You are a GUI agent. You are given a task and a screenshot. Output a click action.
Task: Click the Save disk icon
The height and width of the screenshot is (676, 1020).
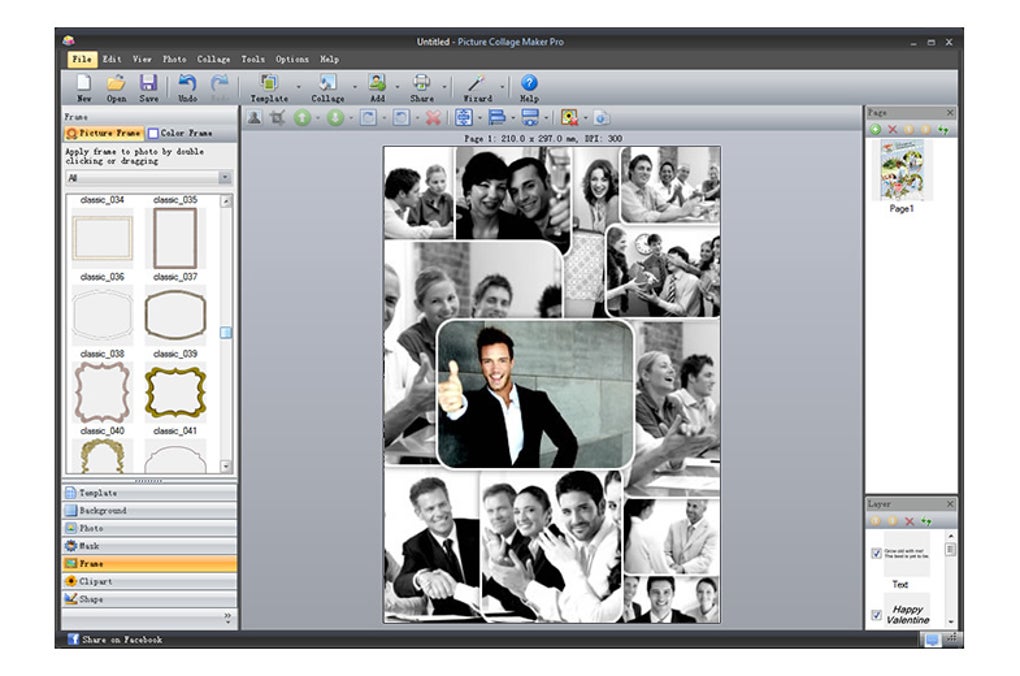148,84
